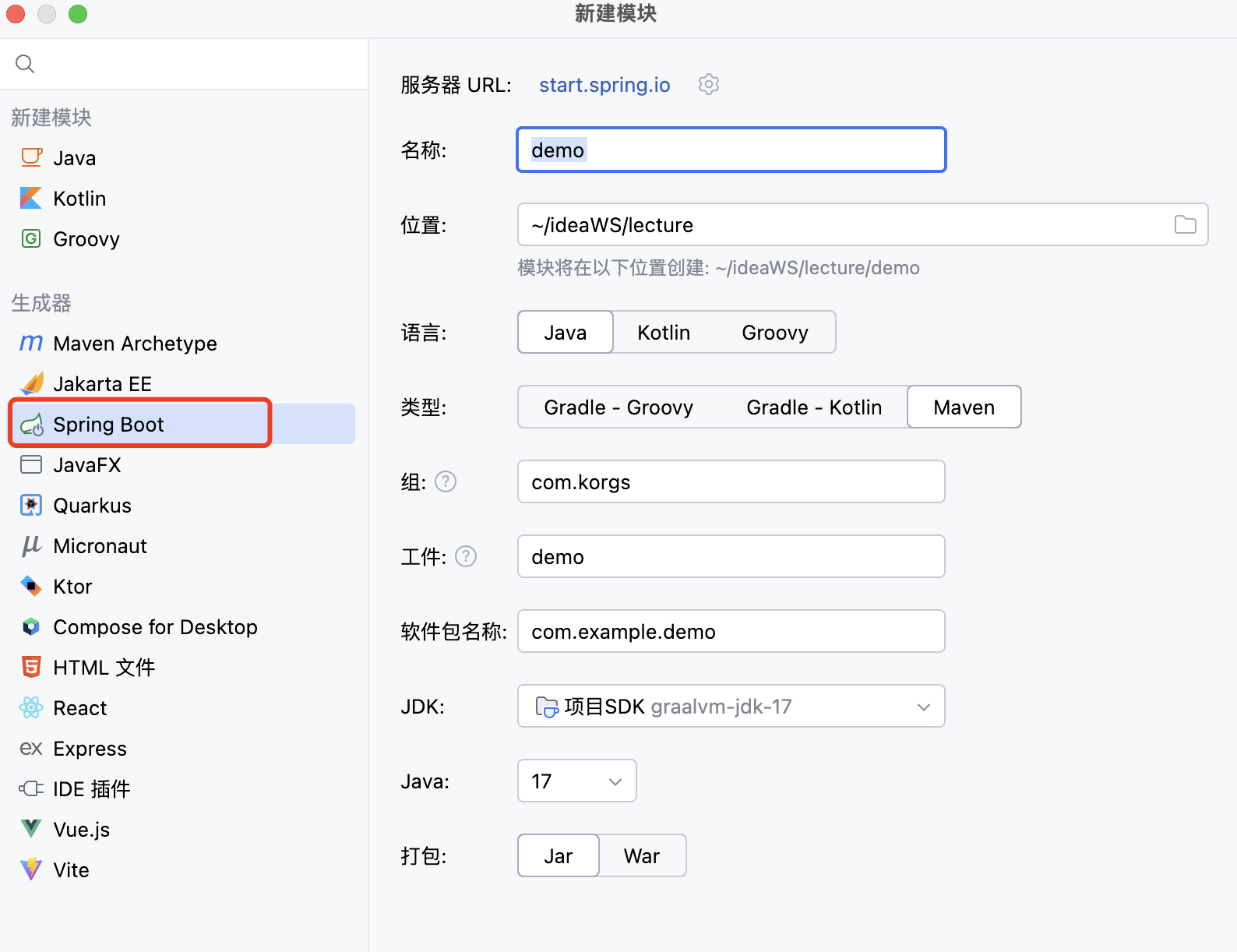Show help for 工件 field
Viewport: 1237px width, 952px height.
[x=466, y=556]
